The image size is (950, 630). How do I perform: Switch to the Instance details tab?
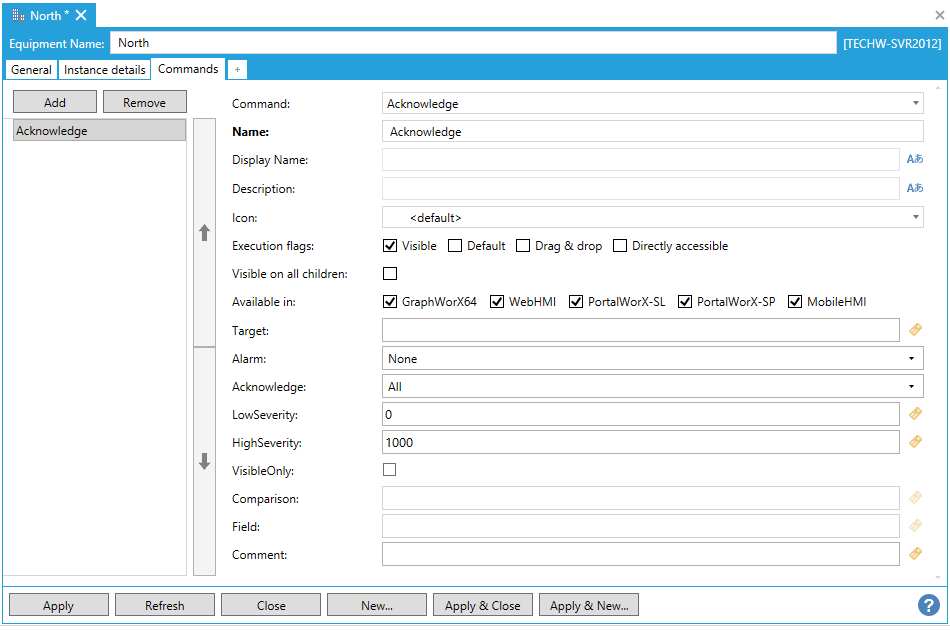coord(105,70)
